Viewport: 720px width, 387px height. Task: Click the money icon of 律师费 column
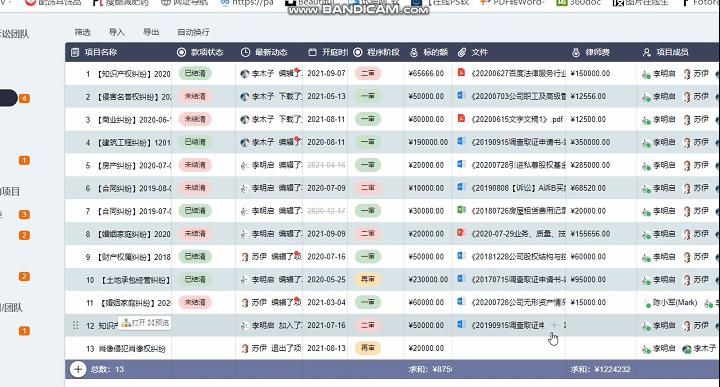click(576, 52)
